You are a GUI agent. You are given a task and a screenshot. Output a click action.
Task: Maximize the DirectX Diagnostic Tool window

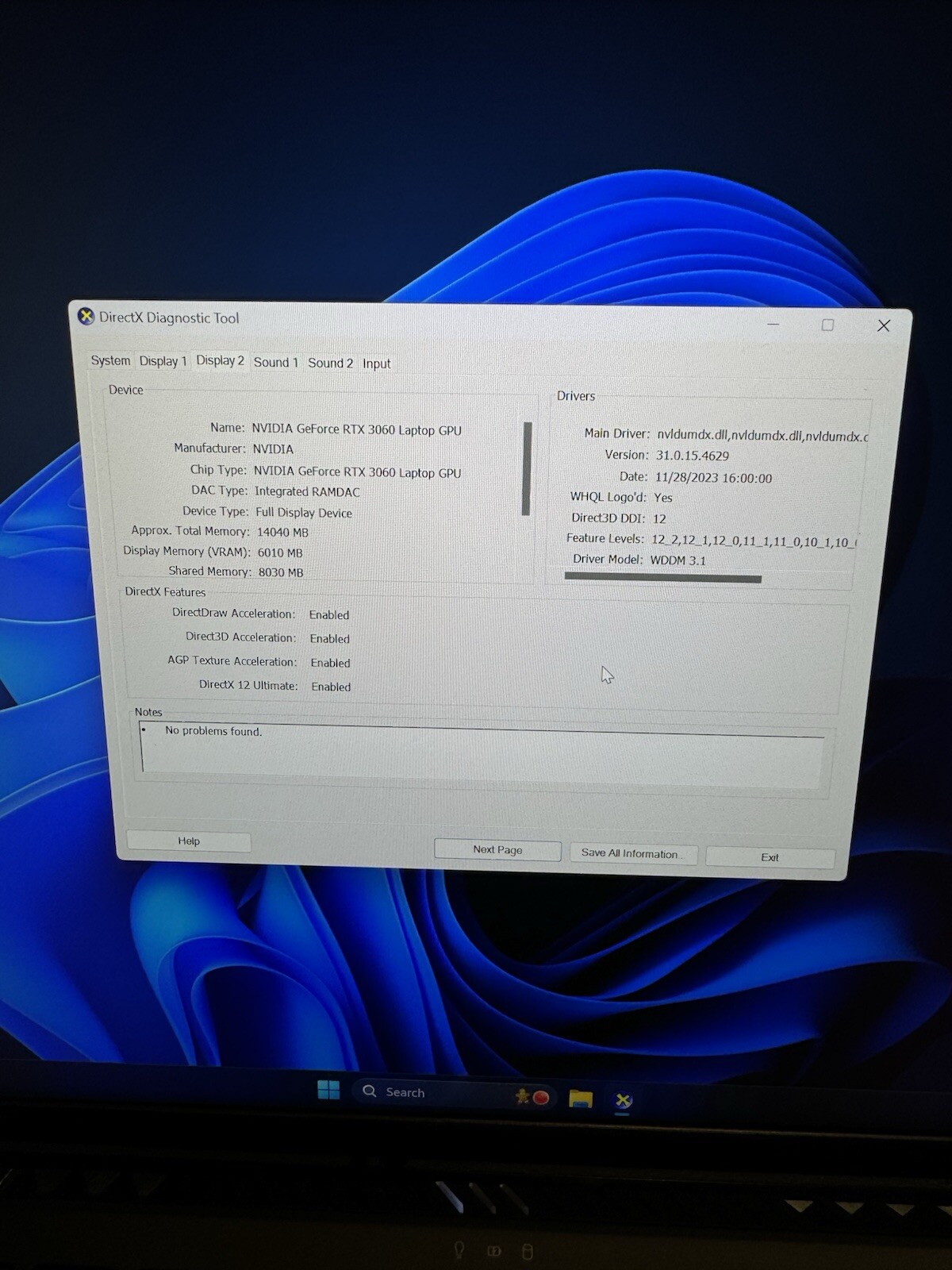(827, 325)
